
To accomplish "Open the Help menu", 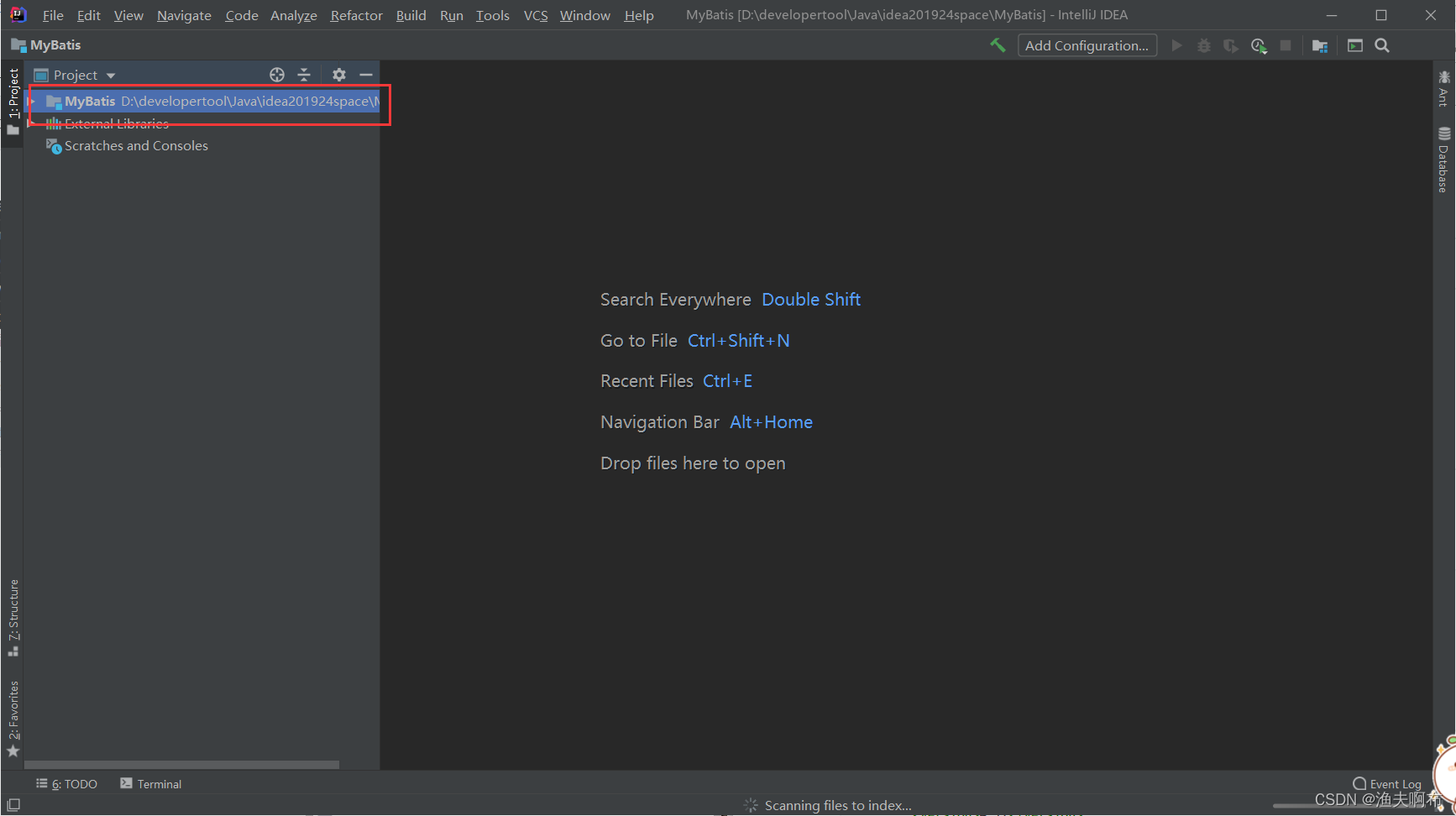I will pyautogui.click(x=639, y=15).
